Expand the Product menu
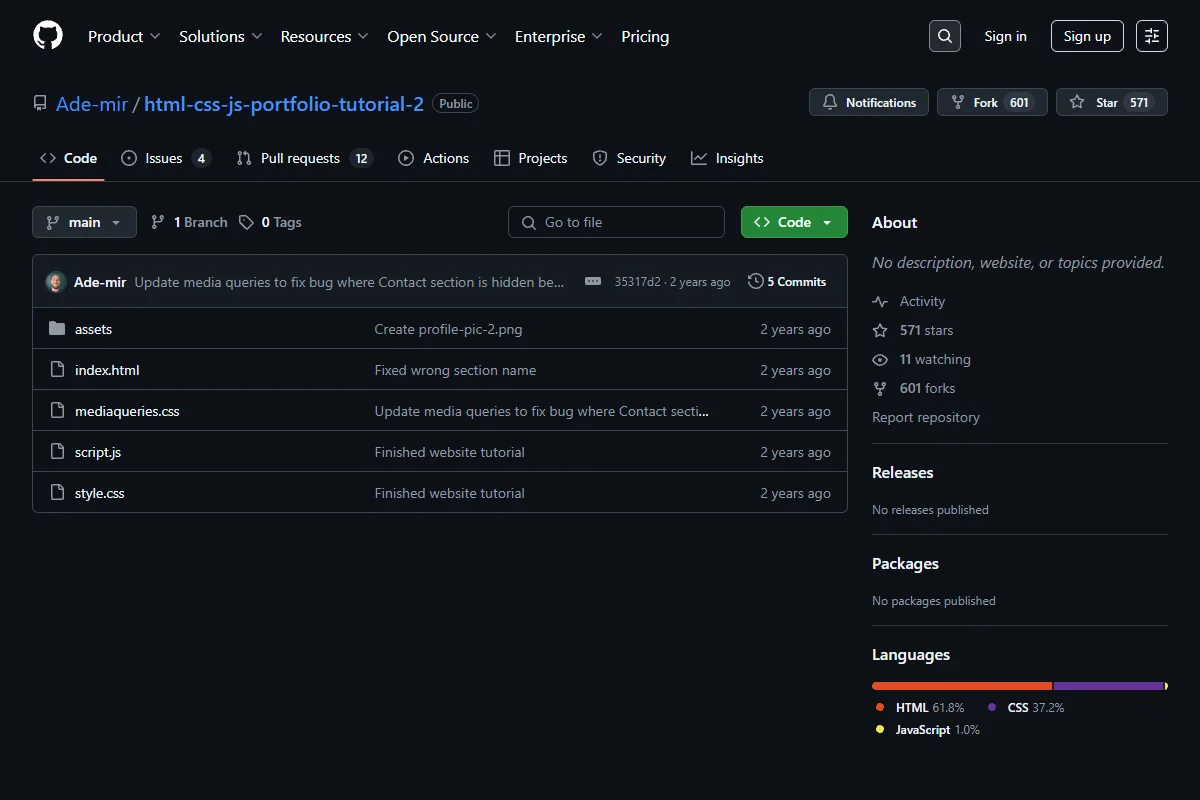The width and height of the screenshot is (1200, 800). pyautogui.click(x=124, y=36)
